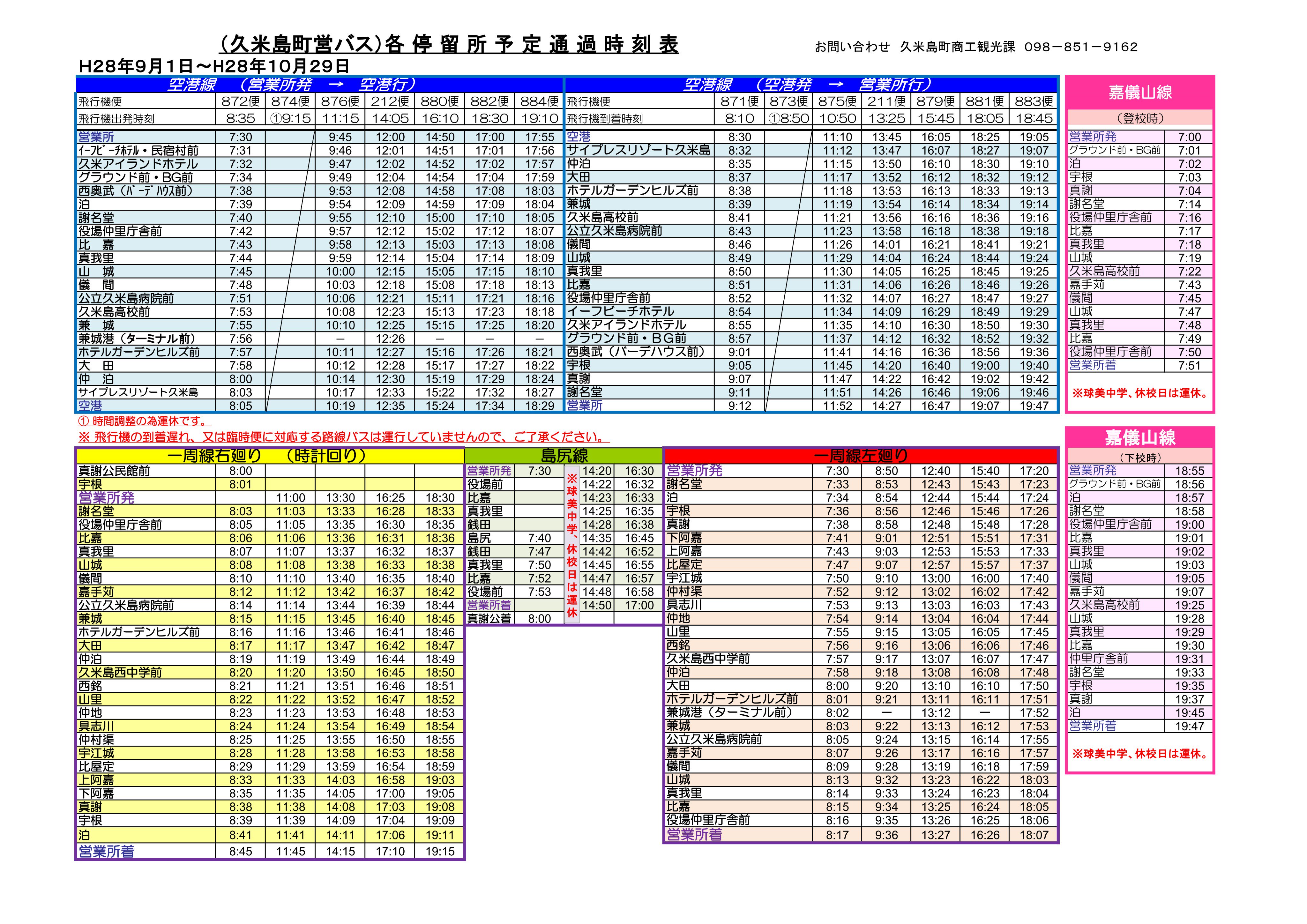Click the 真謝公民館前 stop in 右廻り table
1307x924 pixels.
click(115, 471)
